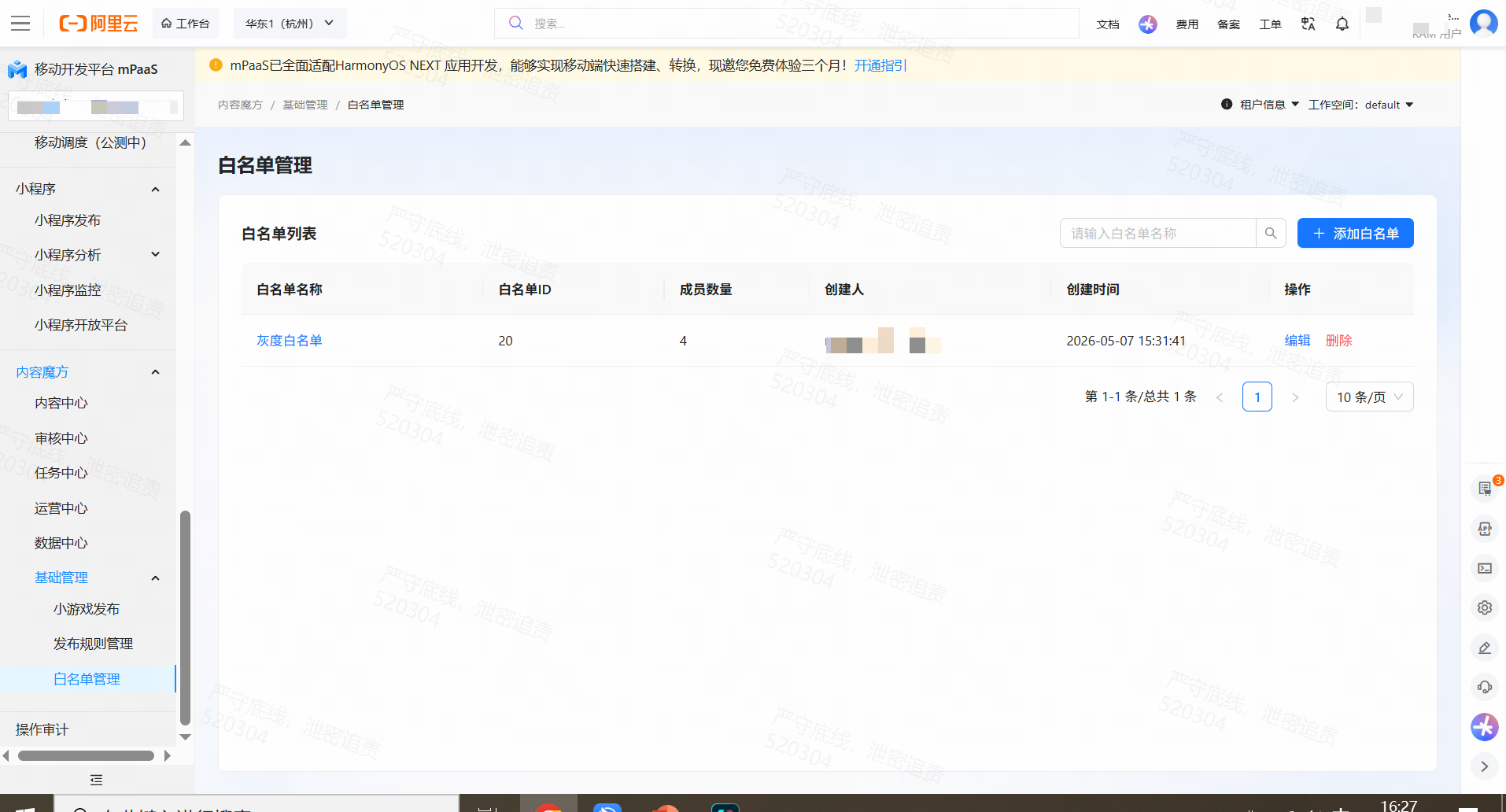This screenshot has width=1506, height=812.
Task: Open the 工作空间 default dropdown
Action: (1361, 105)
